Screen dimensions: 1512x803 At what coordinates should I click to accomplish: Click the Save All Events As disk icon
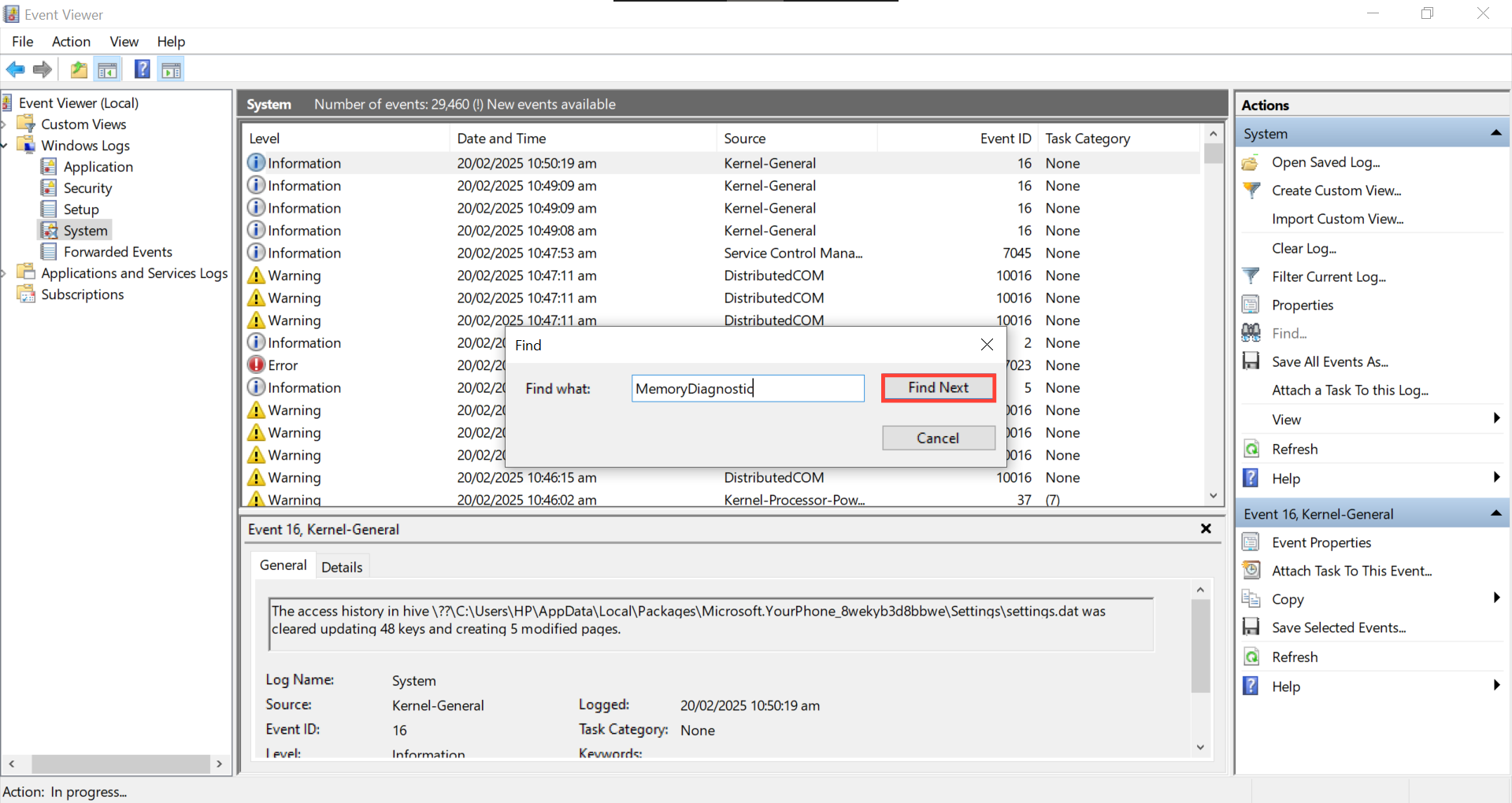point(1251,361)
